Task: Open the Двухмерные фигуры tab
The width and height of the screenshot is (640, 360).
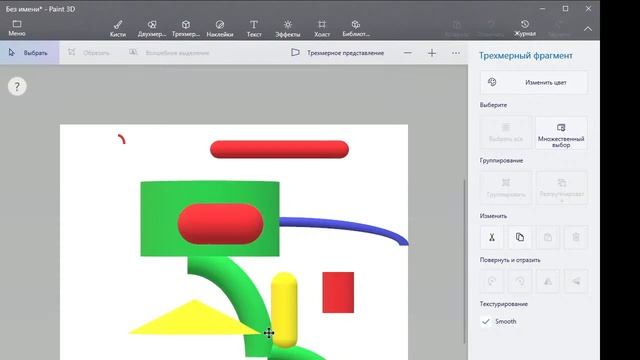Action: [152, 29]
